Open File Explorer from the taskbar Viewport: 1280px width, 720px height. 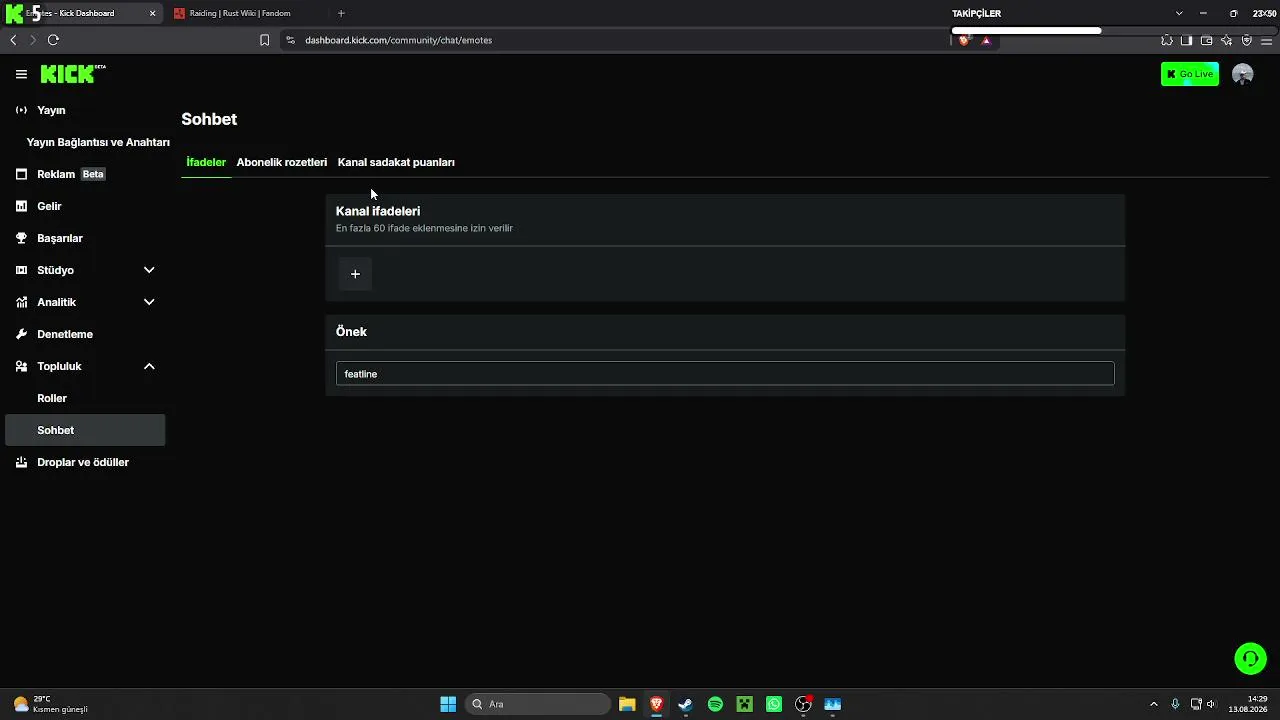click(x=627, y=704)
